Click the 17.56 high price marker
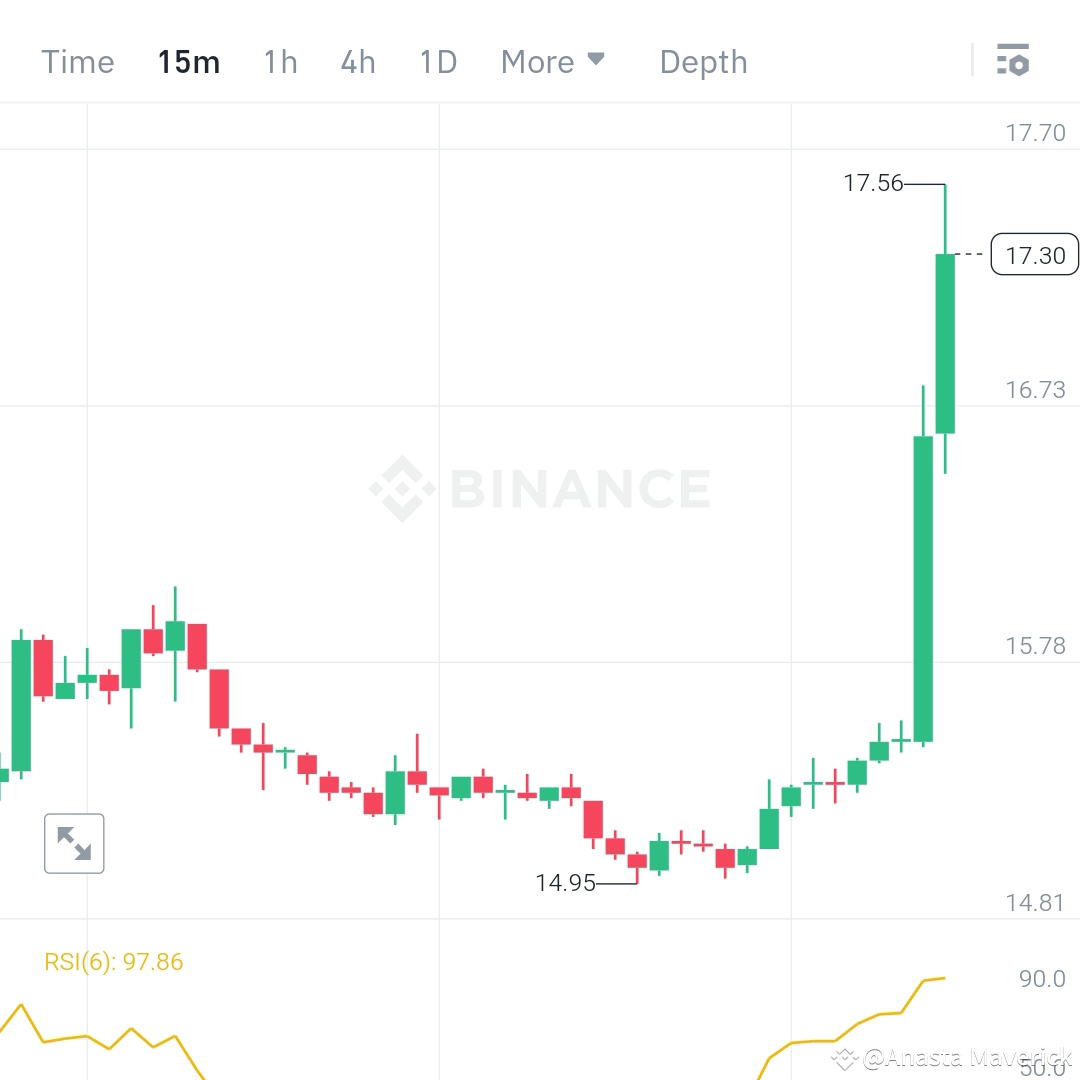 [875, 183]
